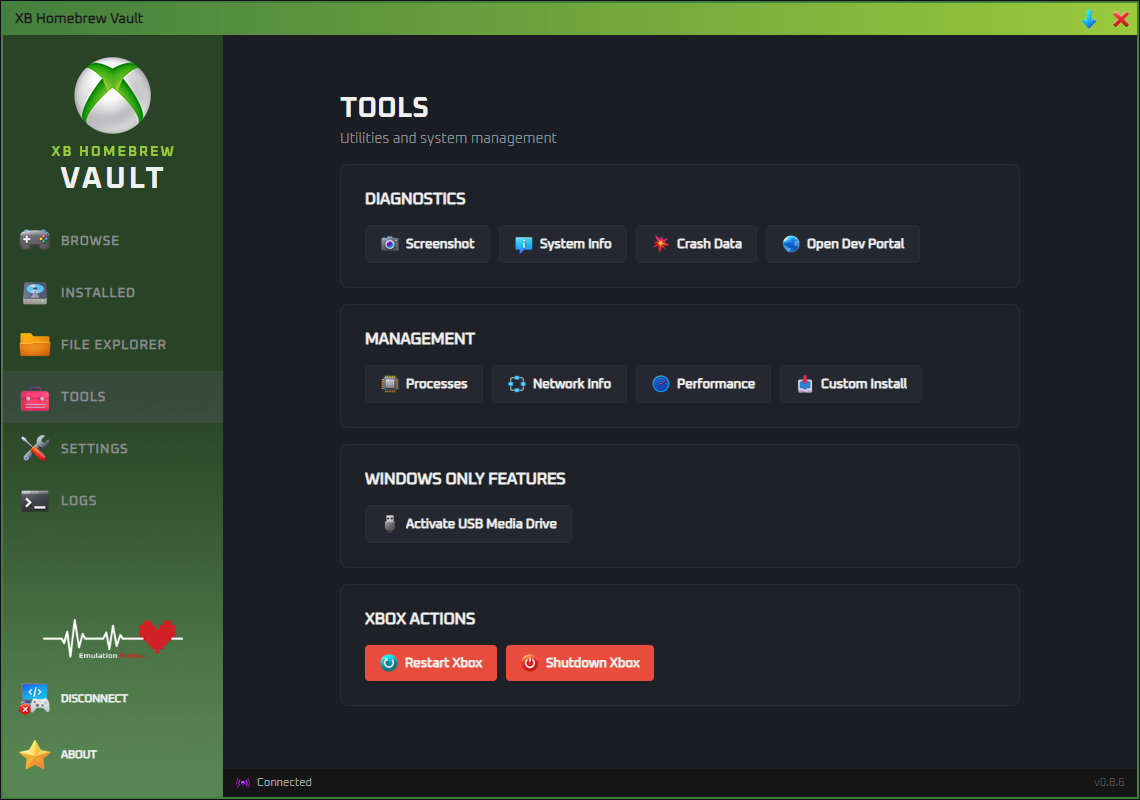The width and height of the screenshot is (1140, 800).
Task: Click Open Dev Portal
Action: [843, 244]
